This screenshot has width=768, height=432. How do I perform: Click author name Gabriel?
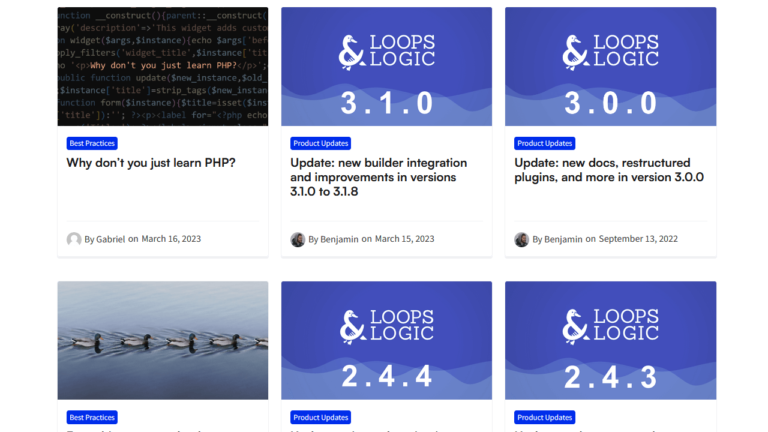pyautogui.click(x=110, y=239)
